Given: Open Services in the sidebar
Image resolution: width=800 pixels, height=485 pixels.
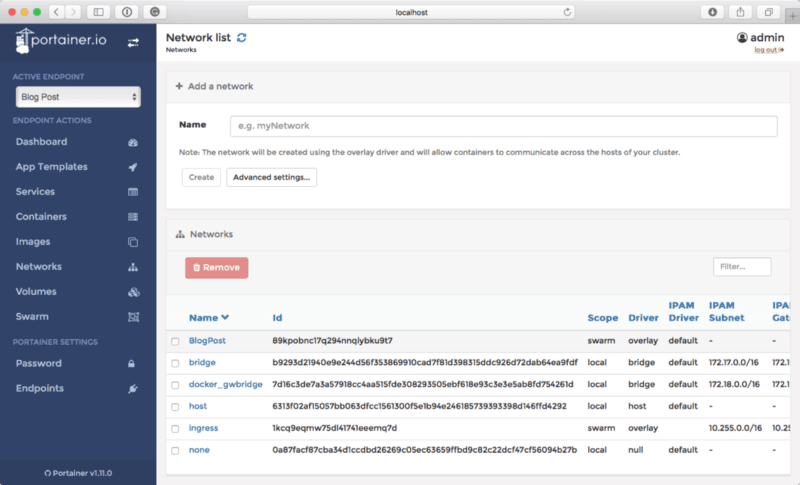Looking at the screenshot, I should [x=36, y=192].
